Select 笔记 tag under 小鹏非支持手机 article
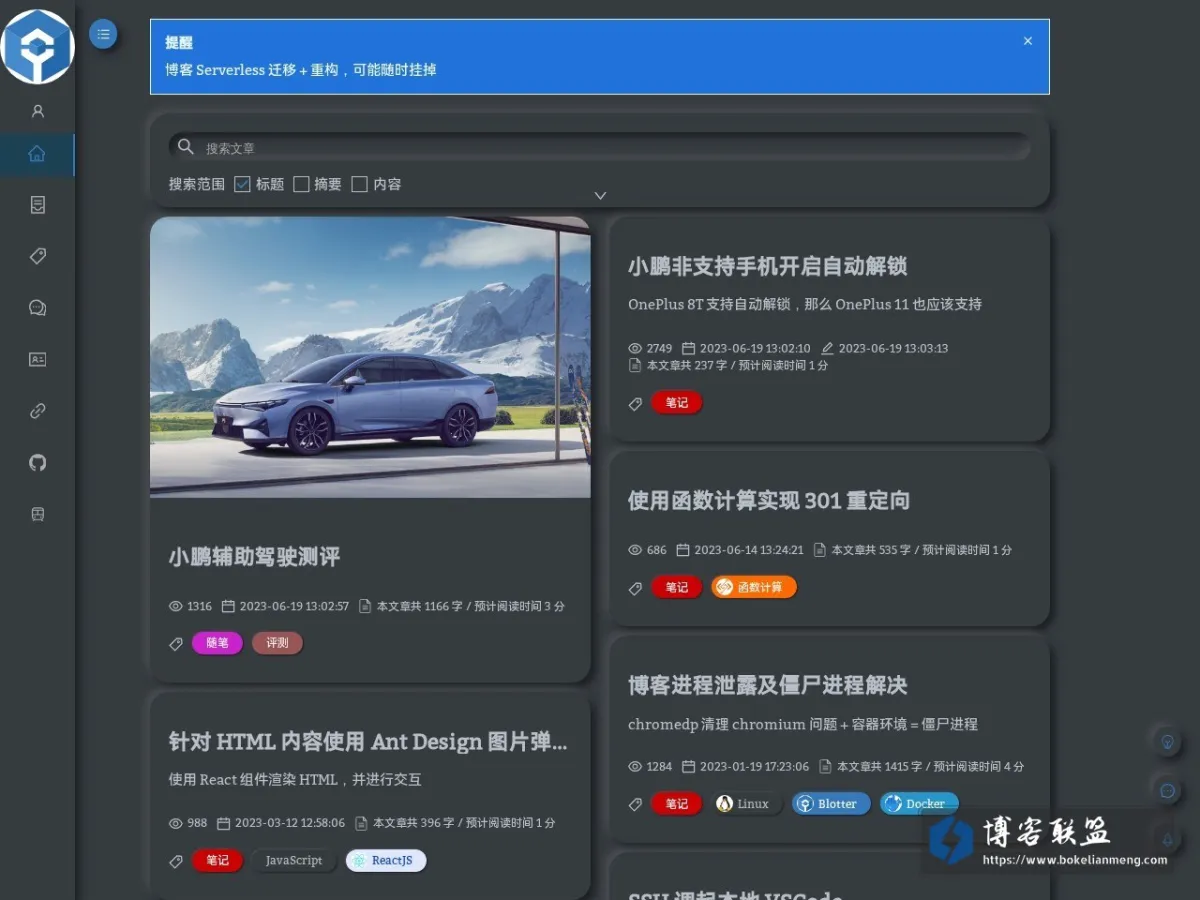This screenshot has width=1200, height=900. pyautogui.click(x=677, y=403)
